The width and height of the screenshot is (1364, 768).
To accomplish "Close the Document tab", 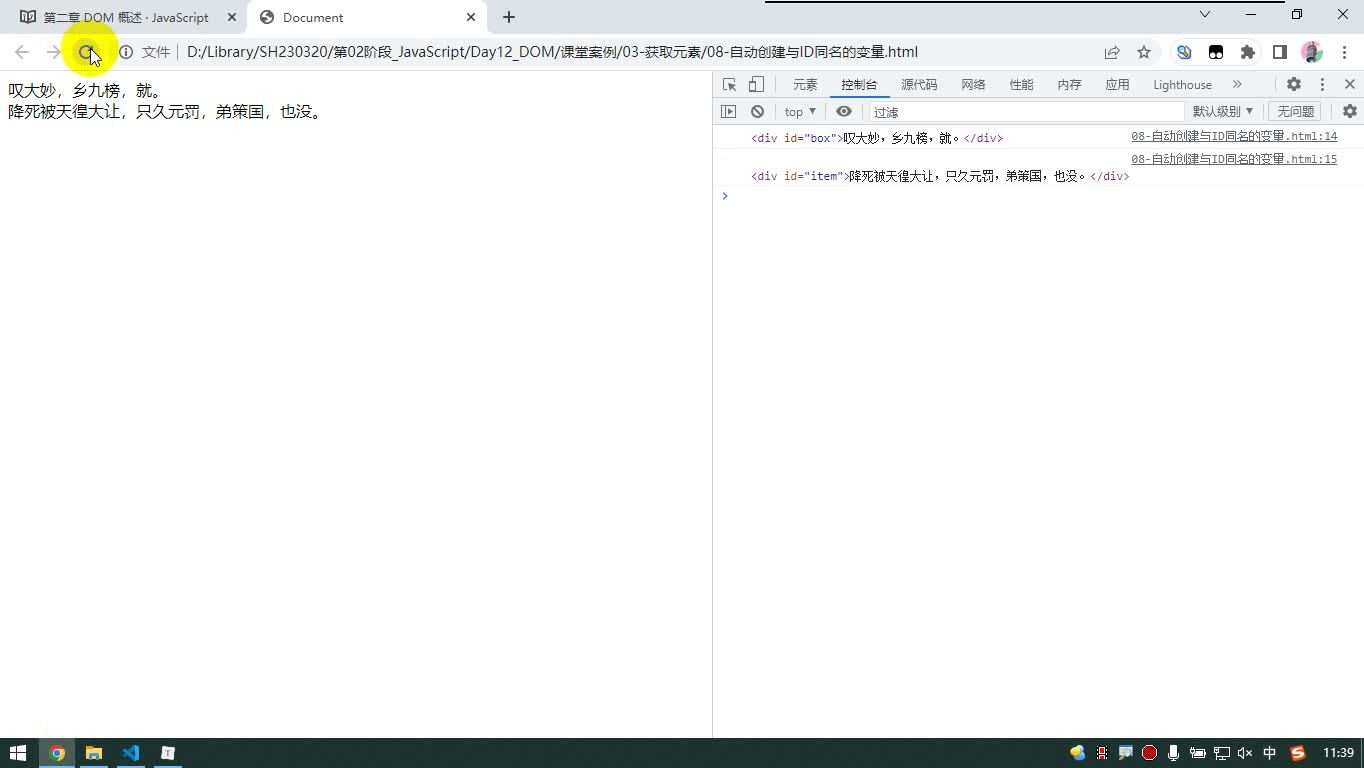I will 471,17.
